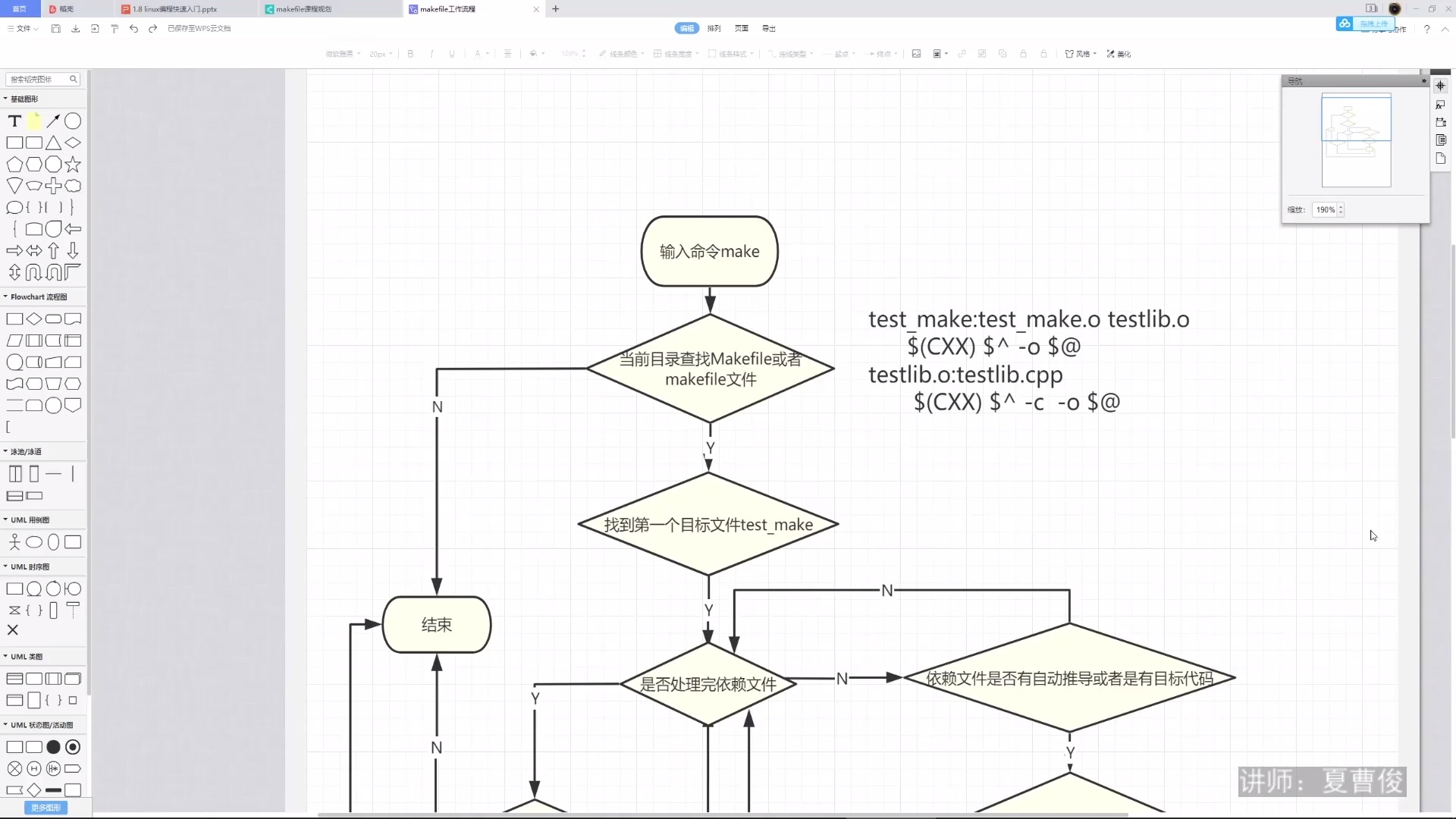Open the 线条颜色 line color picker
The width and height of the screenshot is (1456, 819).
pyautogui.click(x=621, y=54)
